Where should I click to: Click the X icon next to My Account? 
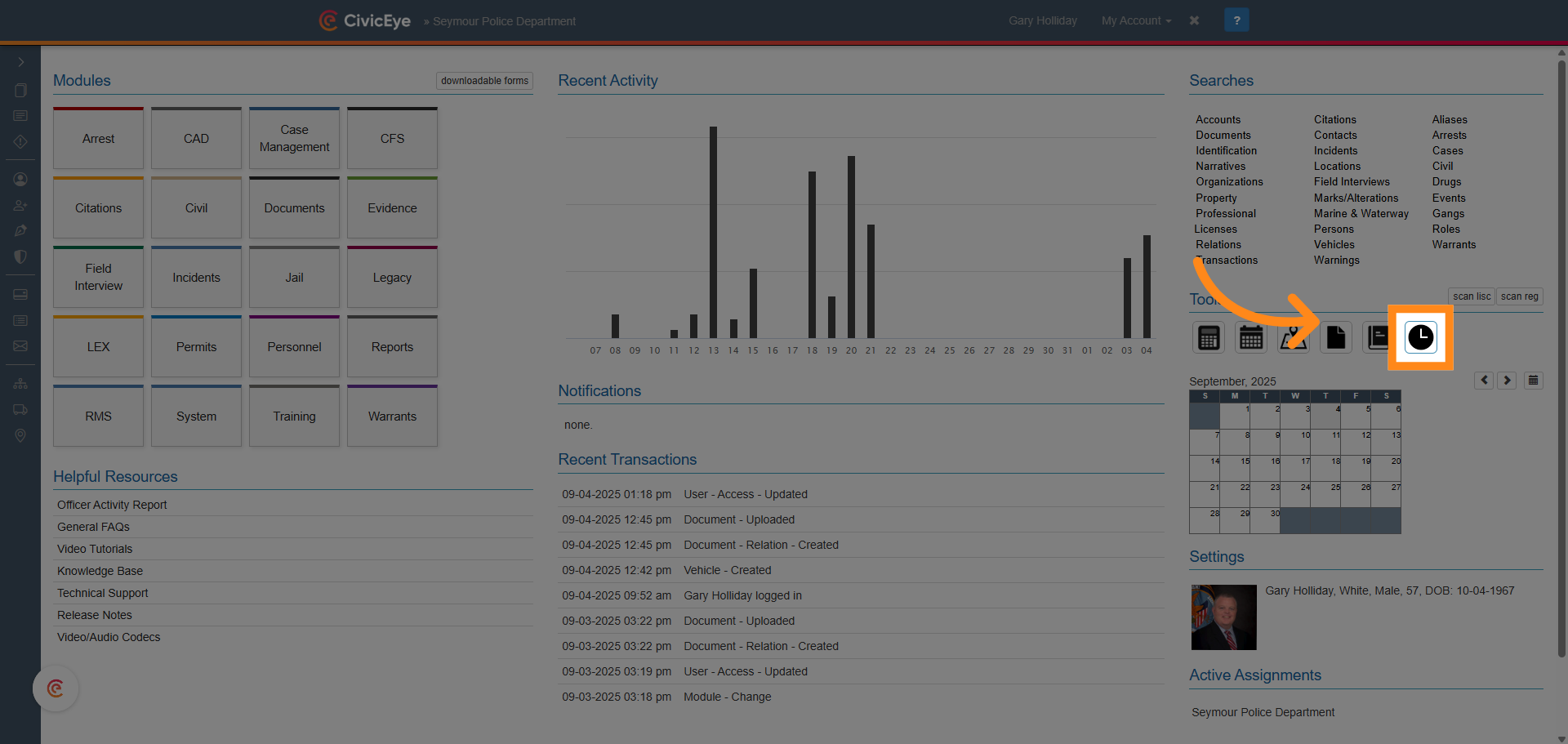pos(1194,20)
